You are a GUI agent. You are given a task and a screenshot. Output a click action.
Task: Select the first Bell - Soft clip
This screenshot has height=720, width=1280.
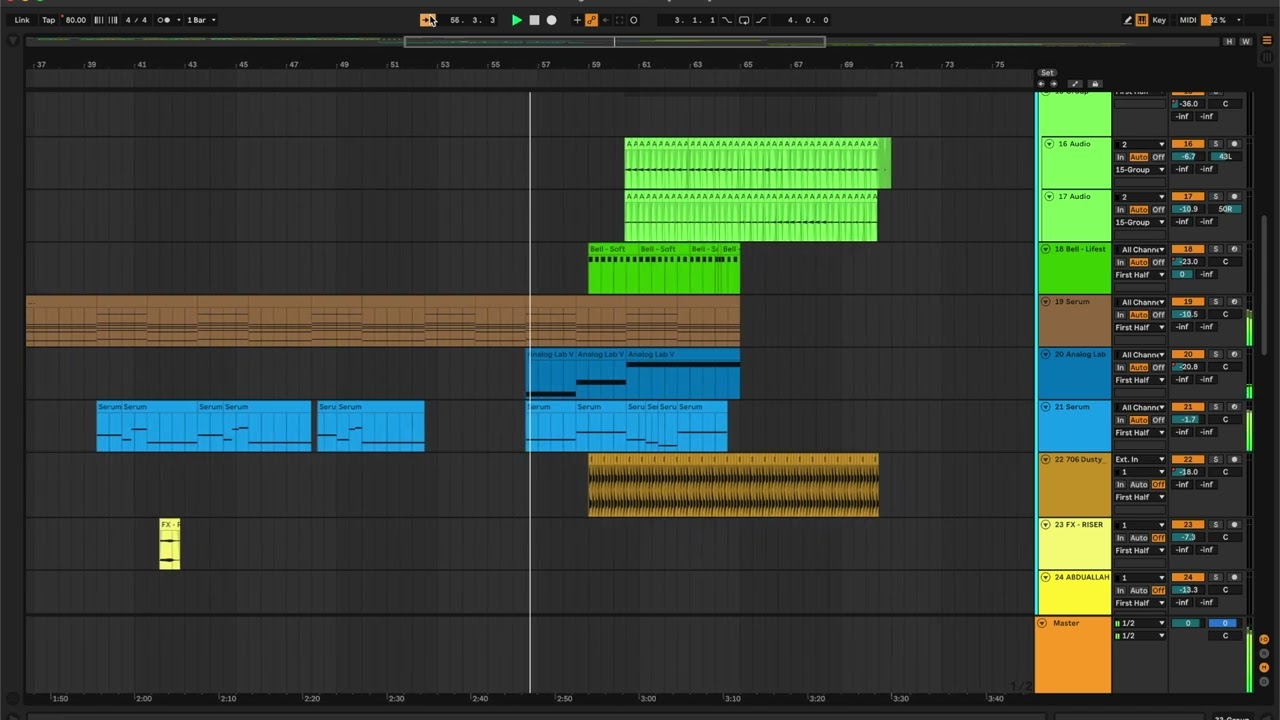[613, 268]
